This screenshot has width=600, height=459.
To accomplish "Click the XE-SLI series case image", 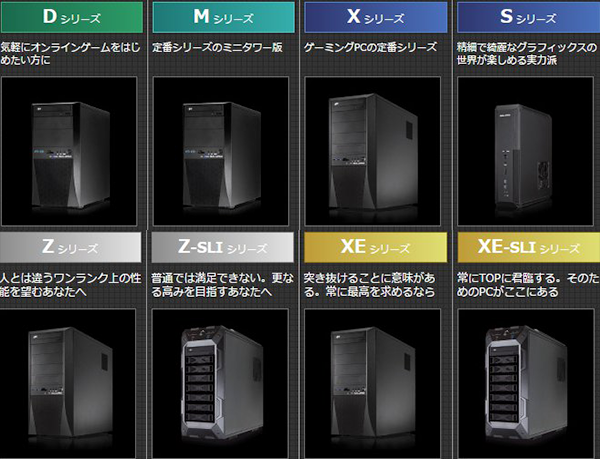I will pos(525,384).
